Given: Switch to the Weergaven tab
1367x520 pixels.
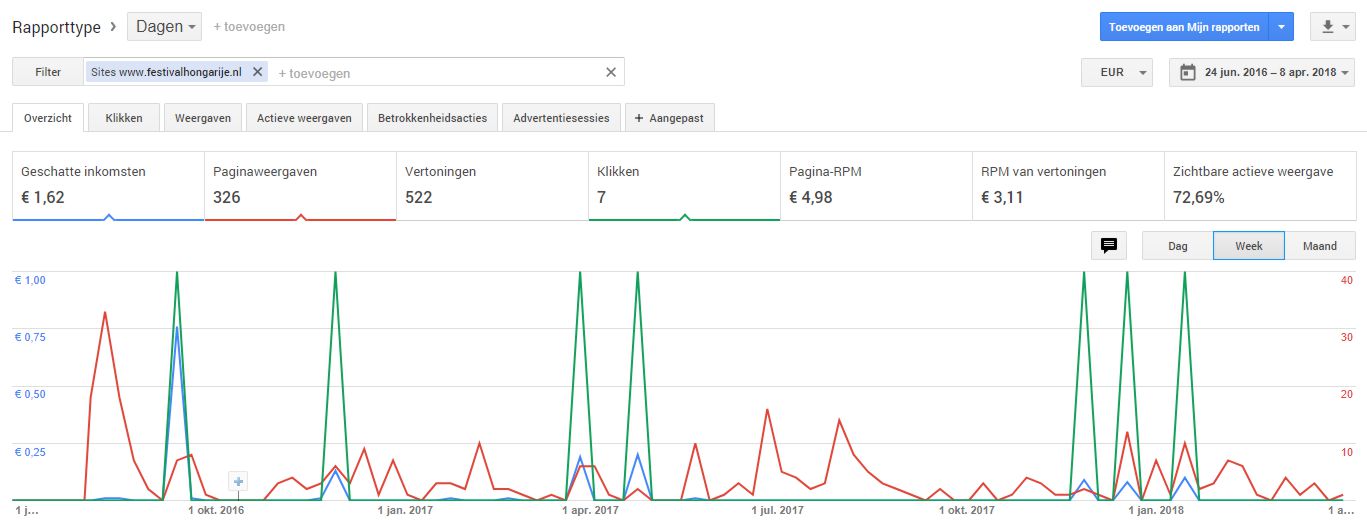Looking at the screenshot, I should pyautogui.click(x=203, y=118).
